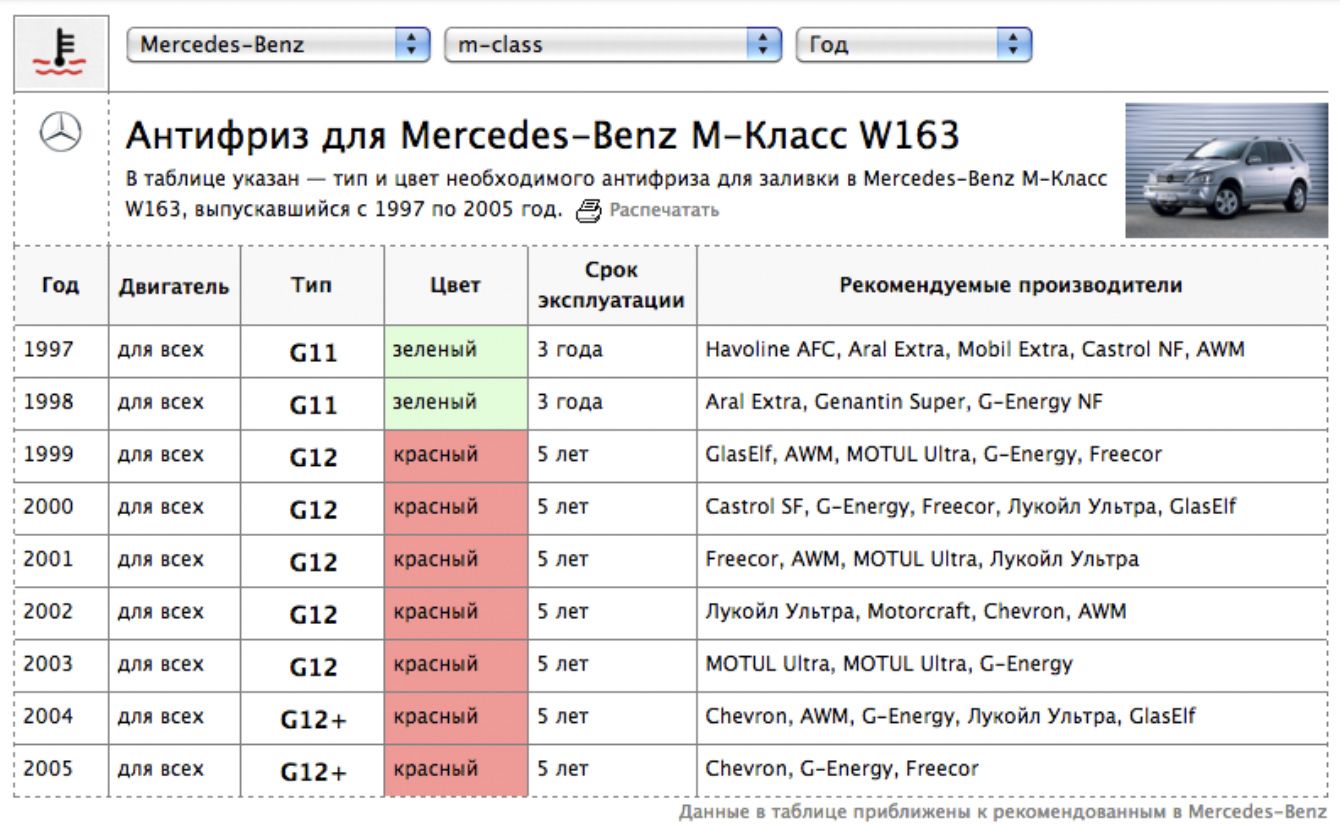Image resolution: width=1340 pixels, height=830 pixels.
Task: Click the footnote about Mercedes-Benz recommended data
Action: click(x=1003, y=811)
